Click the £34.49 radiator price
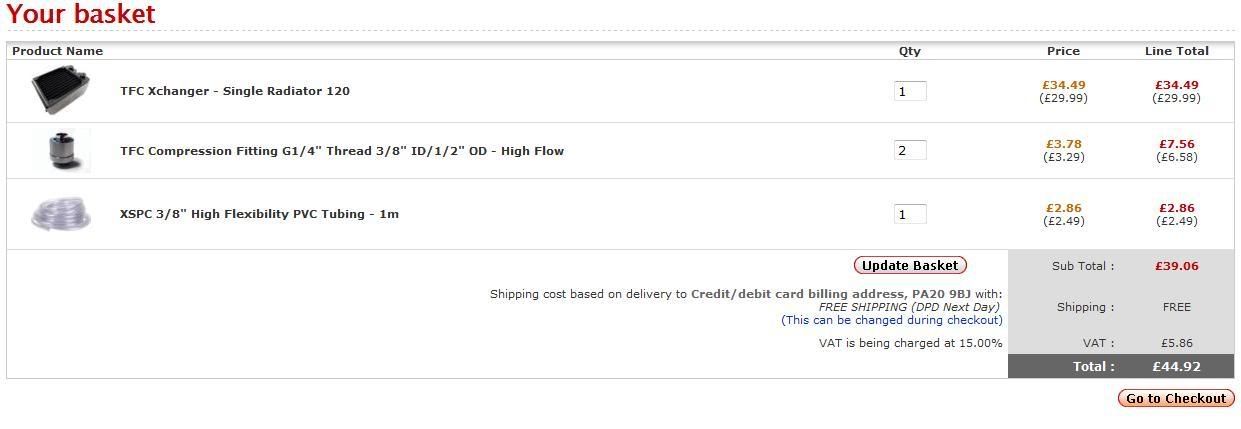The height and width of the screenshot is (429, 1241). click(1064, 85)
